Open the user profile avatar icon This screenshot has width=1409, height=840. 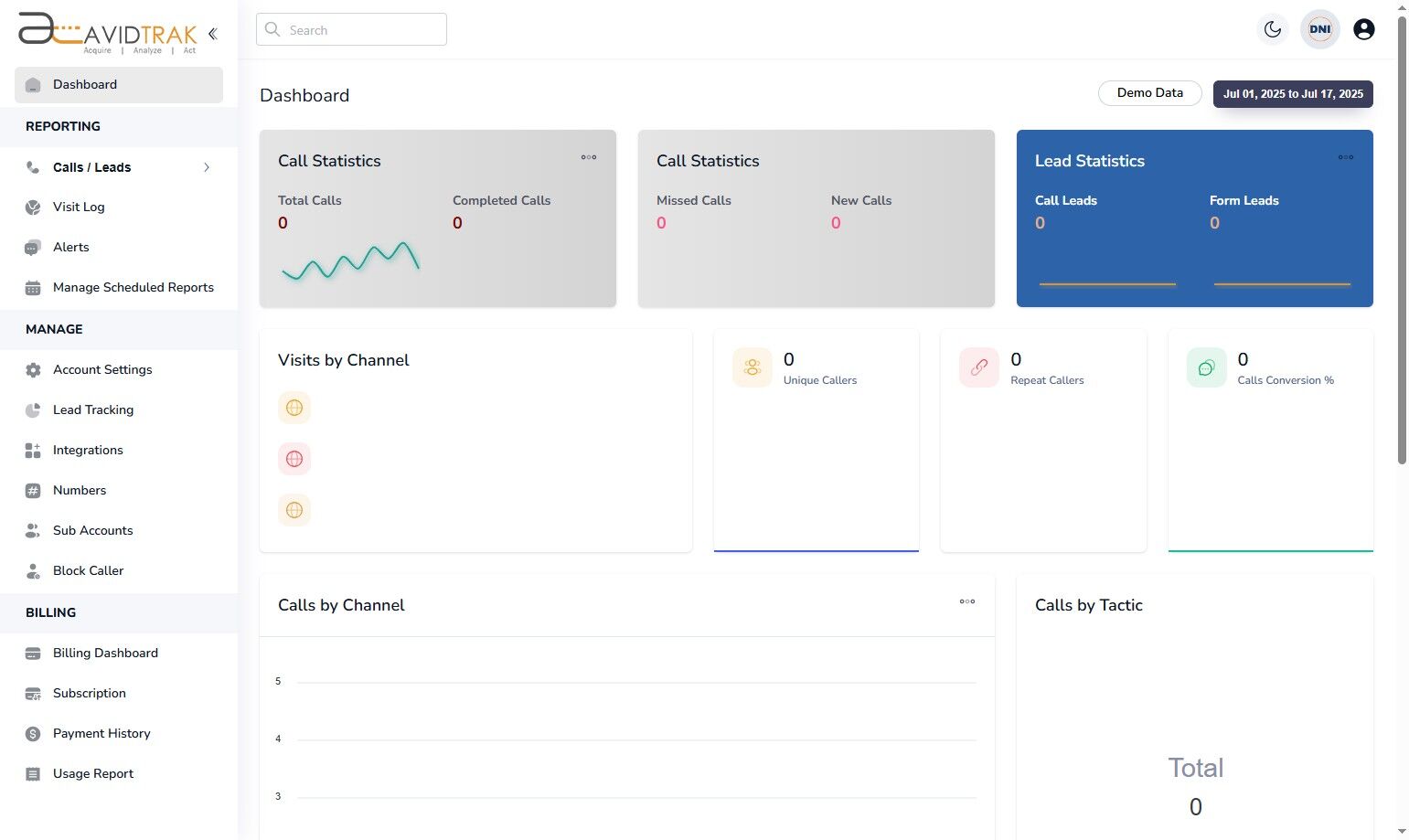pos(1363,28)
